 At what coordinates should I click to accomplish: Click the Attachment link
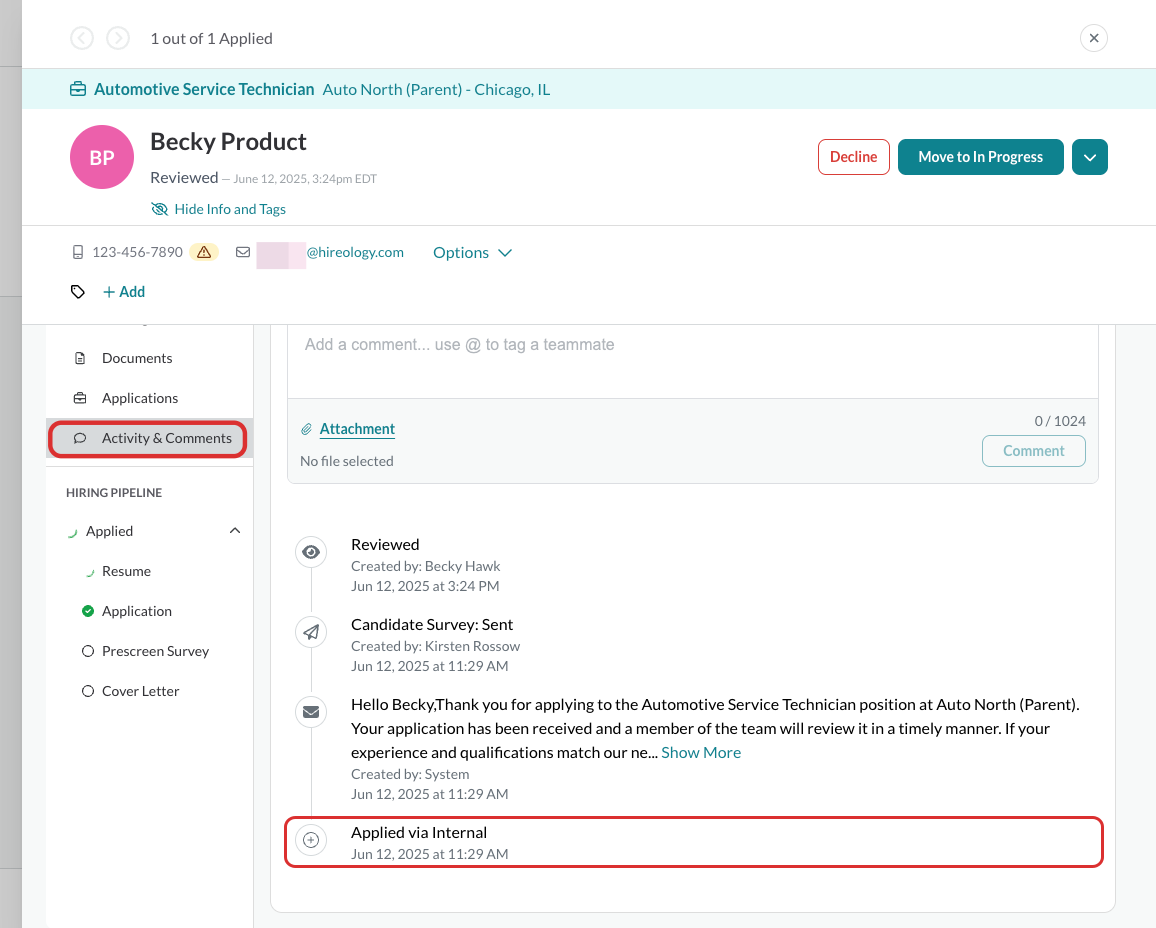pos(357,429)
